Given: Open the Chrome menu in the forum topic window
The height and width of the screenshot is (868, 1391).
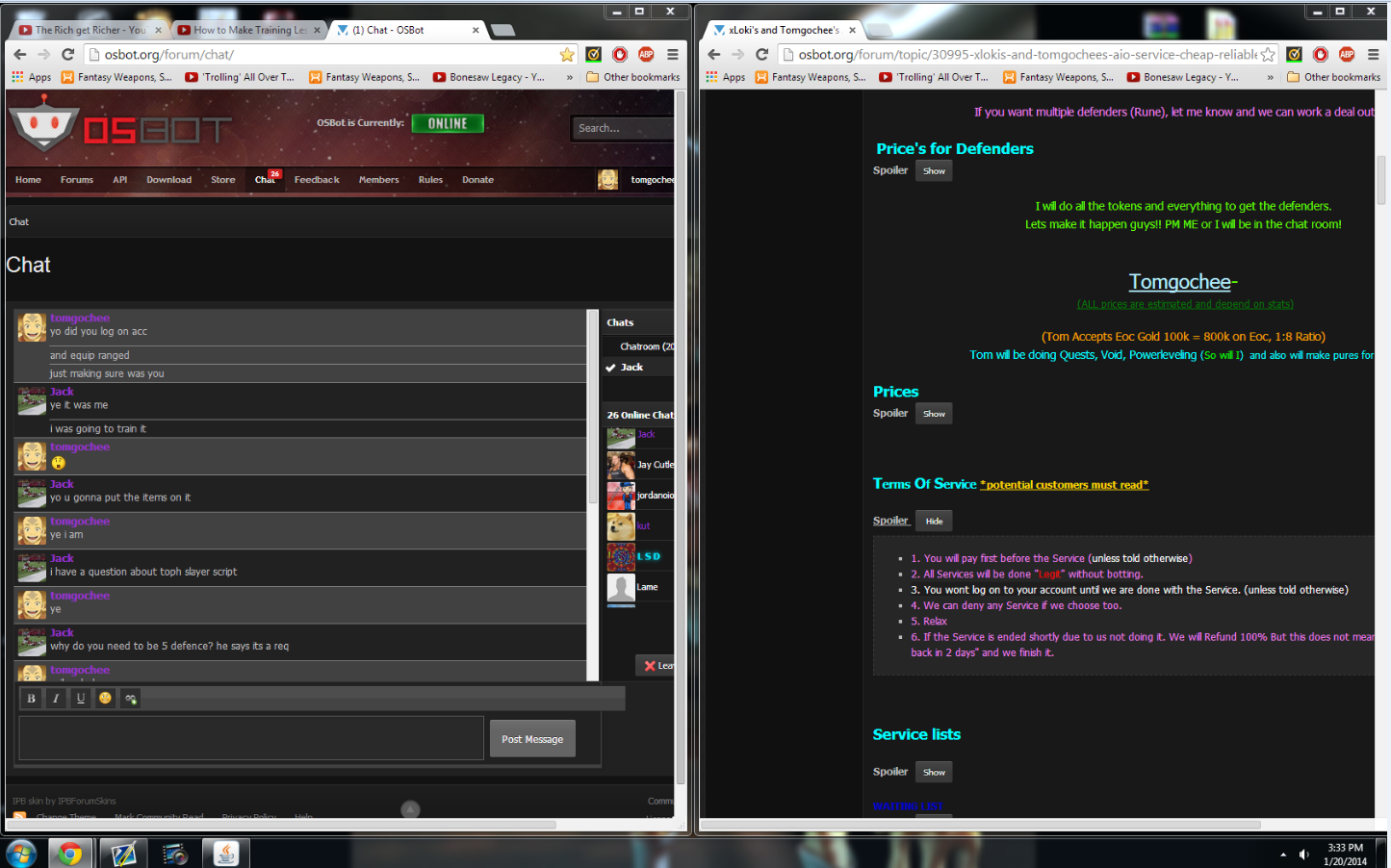Looking at the screenshot, I should 1374,55.
